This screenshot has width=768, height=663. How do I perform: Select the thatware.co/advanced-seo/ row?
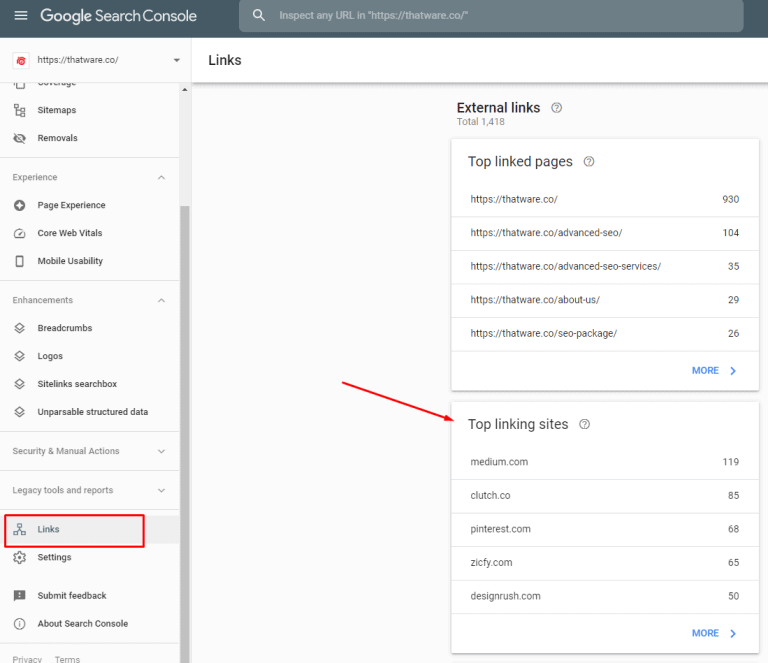tap(605, 233)
